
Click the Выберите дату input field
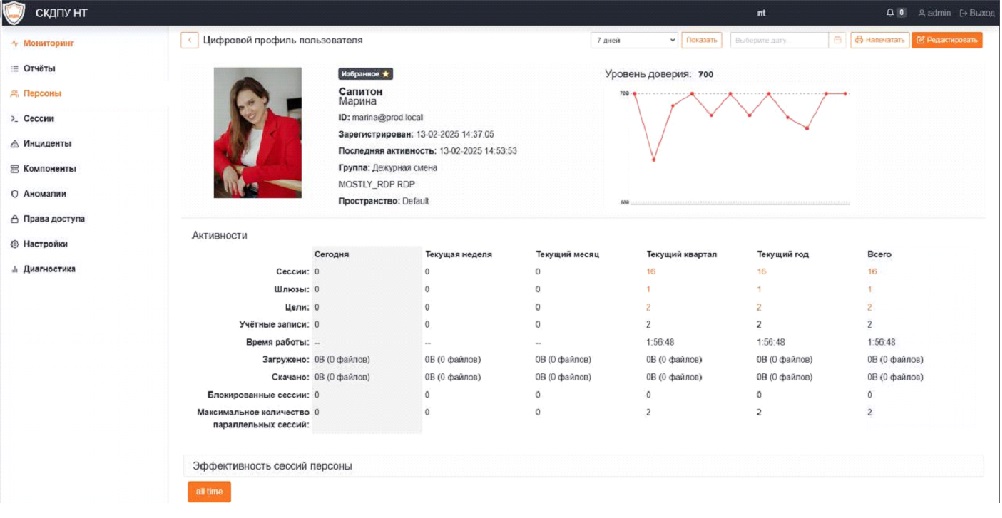(x=779, y=41)
